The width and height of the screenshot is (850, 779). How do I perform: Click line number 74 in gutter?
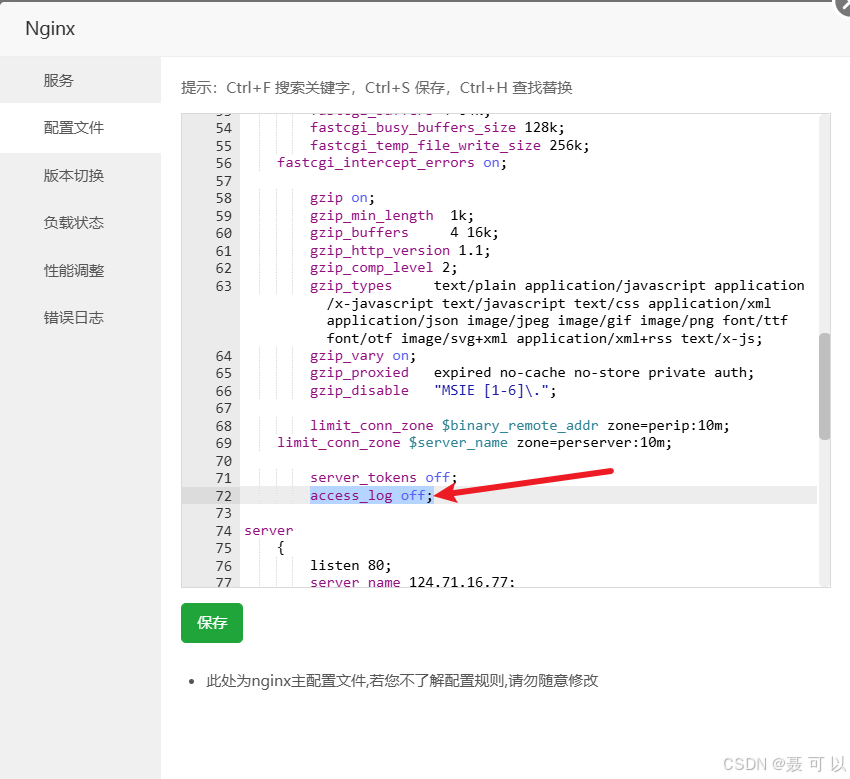click(223, 531)
